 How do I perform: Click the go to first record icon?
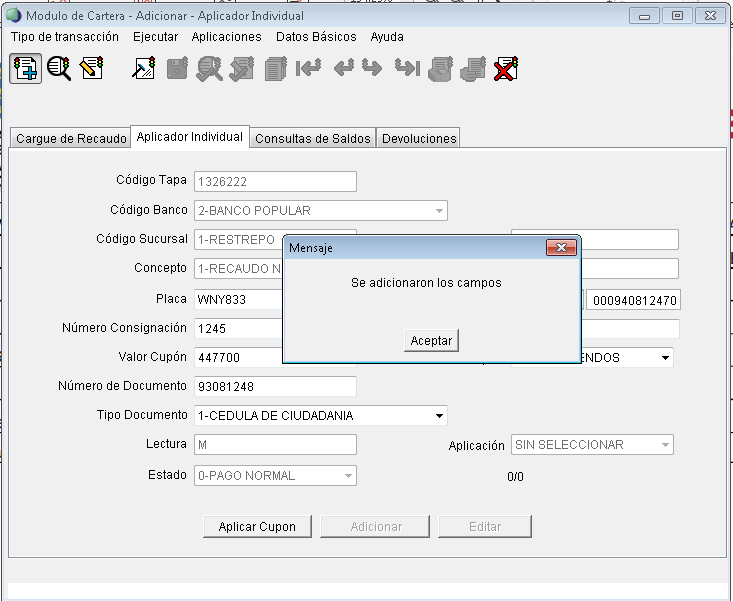(308, 68)
